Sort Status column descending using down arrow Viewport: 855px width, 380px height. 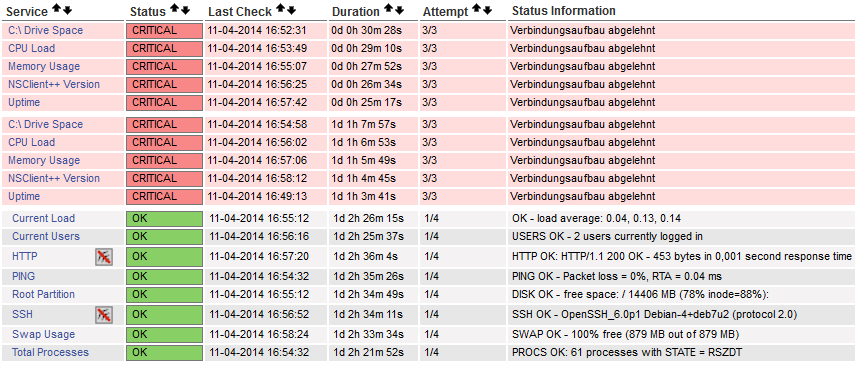coord(185,10)
